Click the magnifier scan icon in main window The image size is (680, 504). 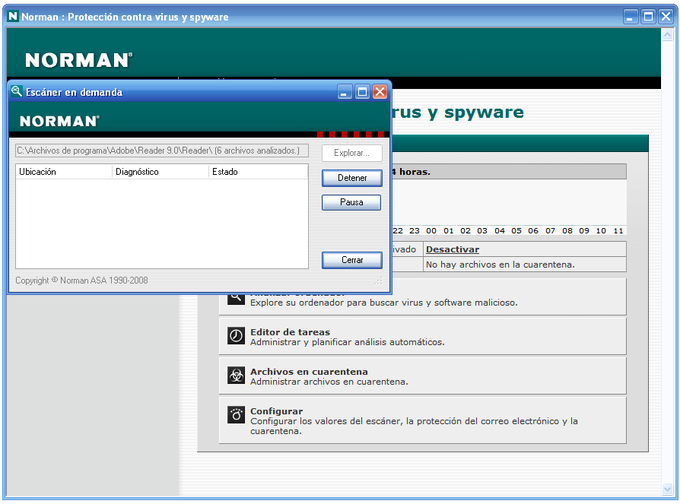click(x=236, y=298)
